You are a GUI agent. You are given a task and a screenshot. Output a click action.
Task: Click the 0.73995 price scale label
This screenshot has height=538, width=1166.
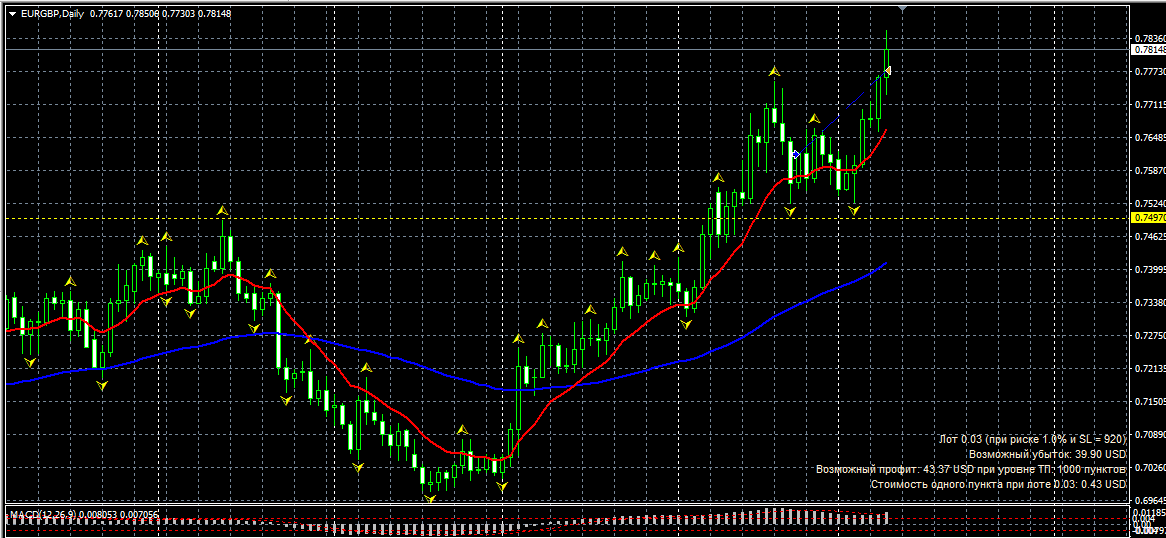pyautogui.click(x=1150, y=269)
